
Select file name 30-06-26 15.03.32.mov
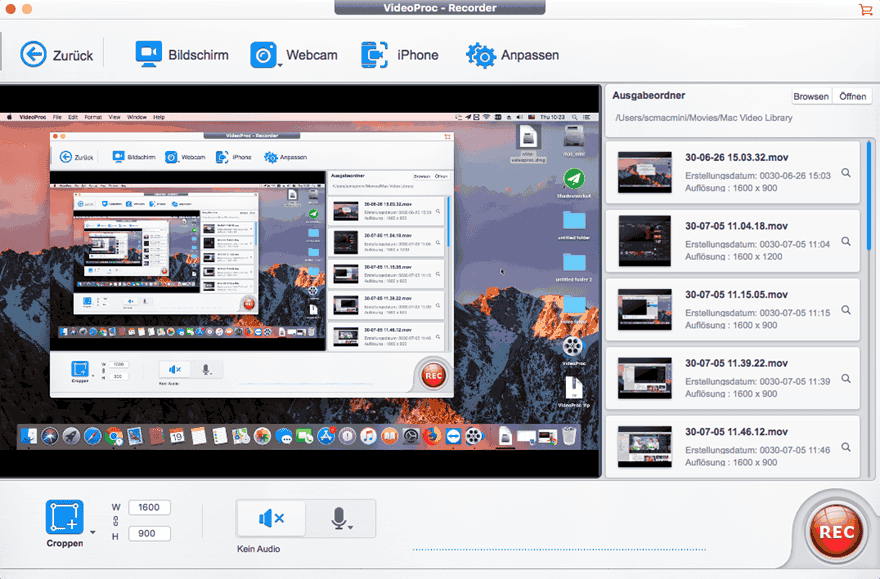pyautogui.click(x=736, y=158)
